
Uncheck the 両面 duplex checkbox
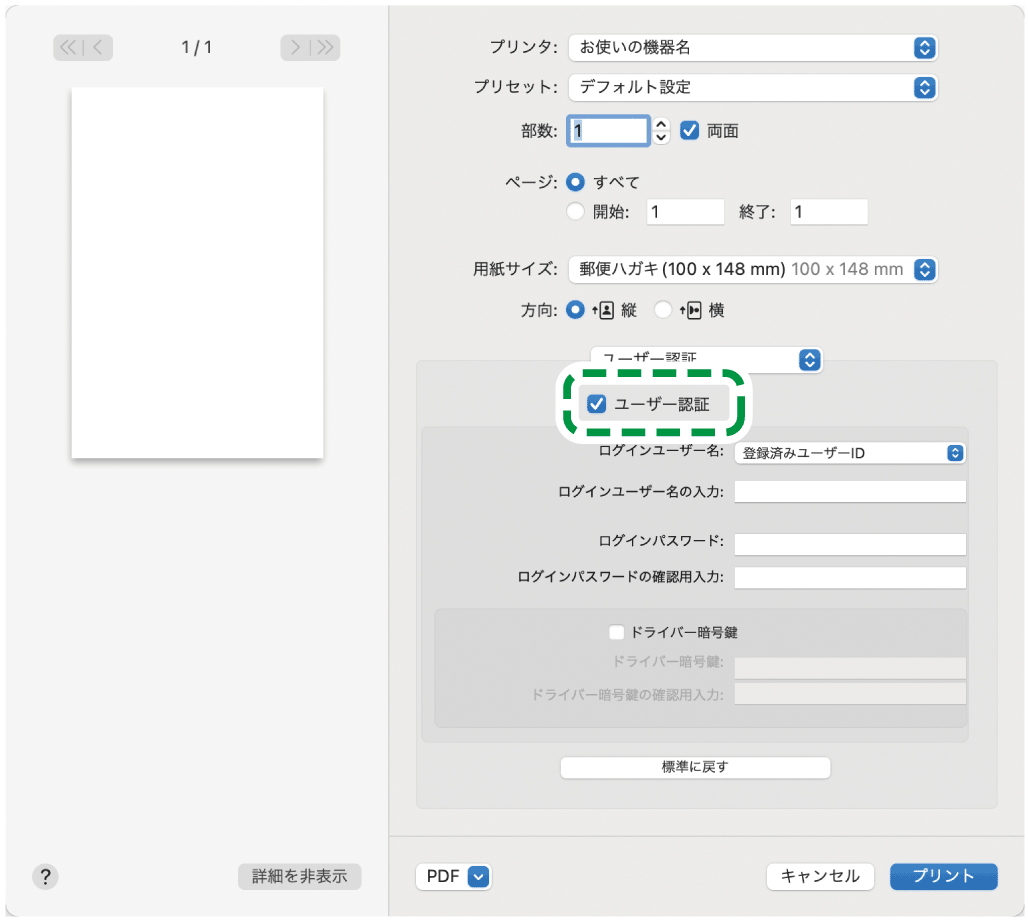[691, 130]
